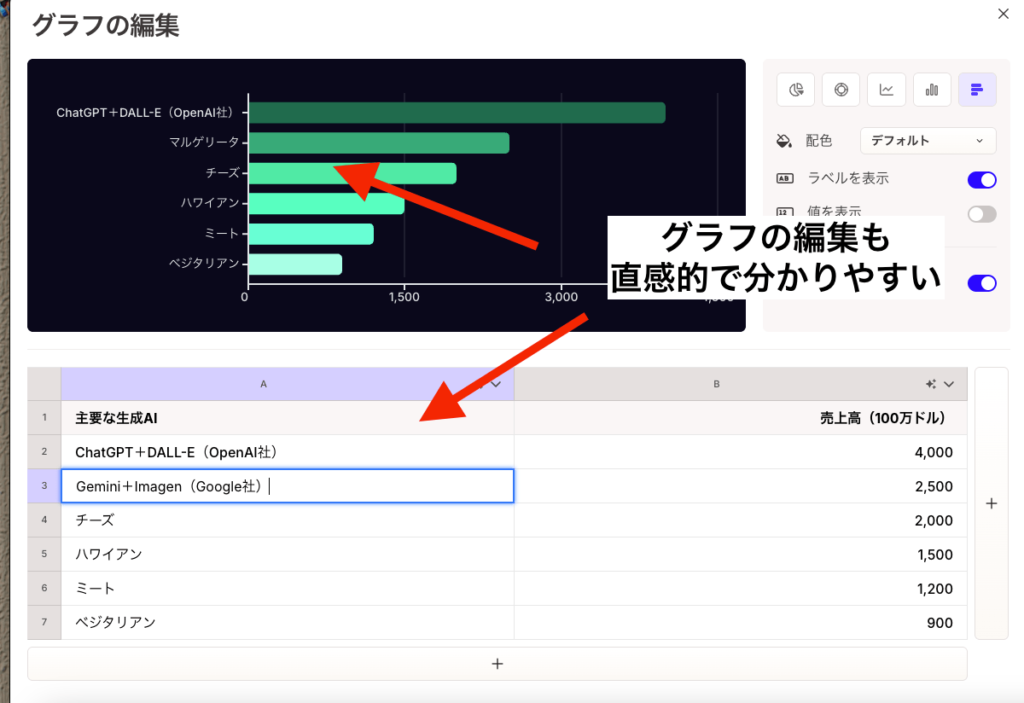The image size is (1024, 703).
Task: Select row number 4 header
Action: pyautogui.click(x=44, y=520)
